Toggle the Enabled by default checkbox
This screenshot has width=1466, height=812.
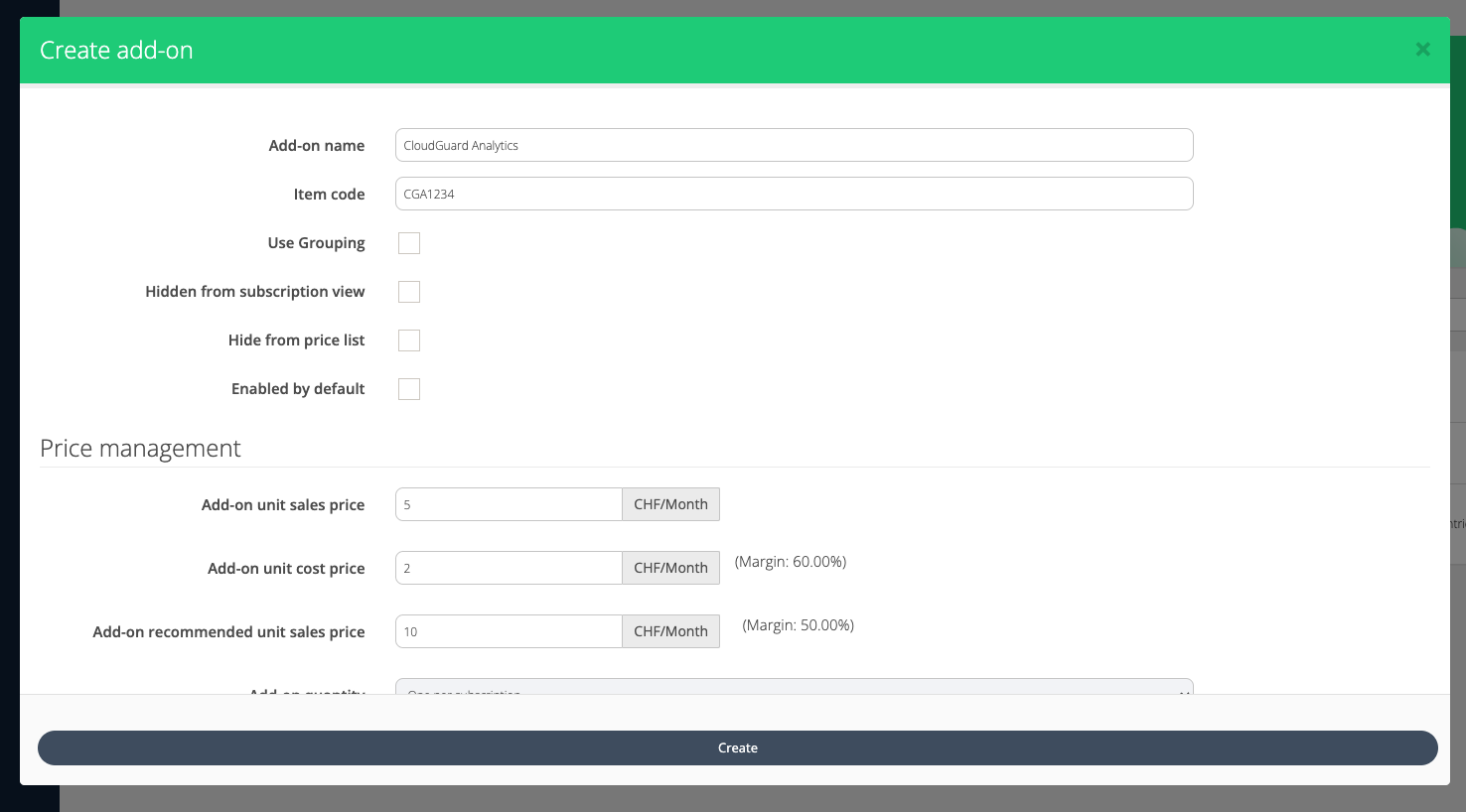point(409,389)
